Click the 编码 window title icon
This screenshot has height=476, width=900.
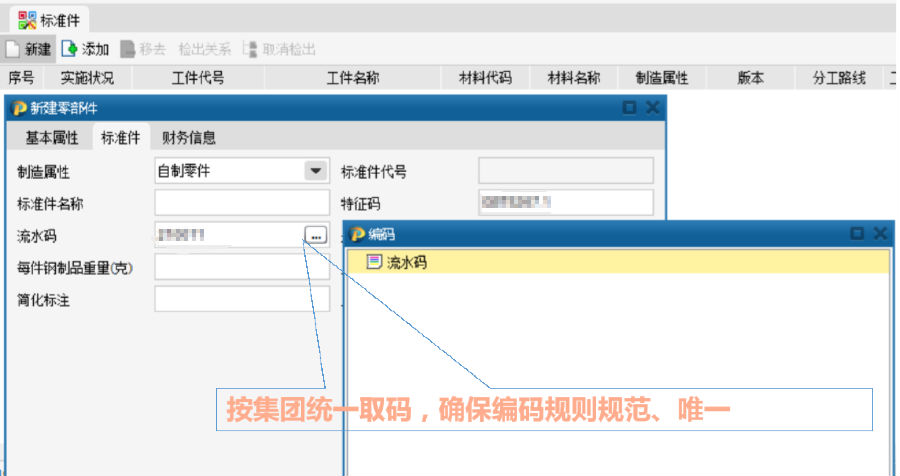[358, 234]
